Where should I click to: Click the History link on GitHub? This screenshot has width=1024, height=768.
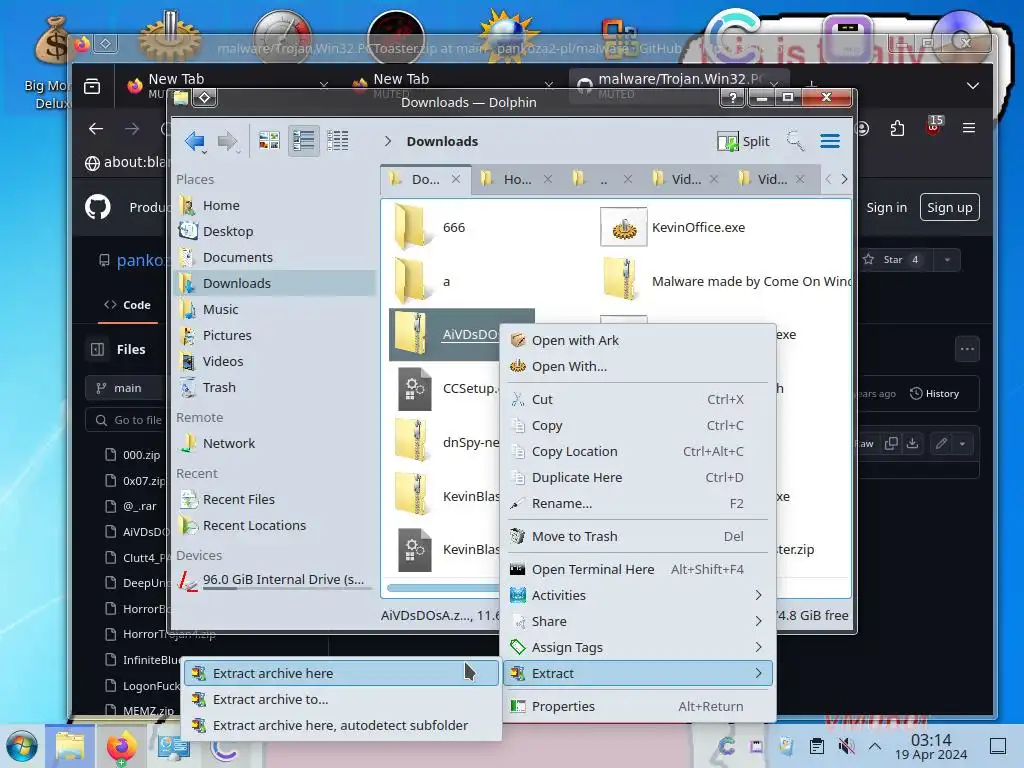point(935,394)
